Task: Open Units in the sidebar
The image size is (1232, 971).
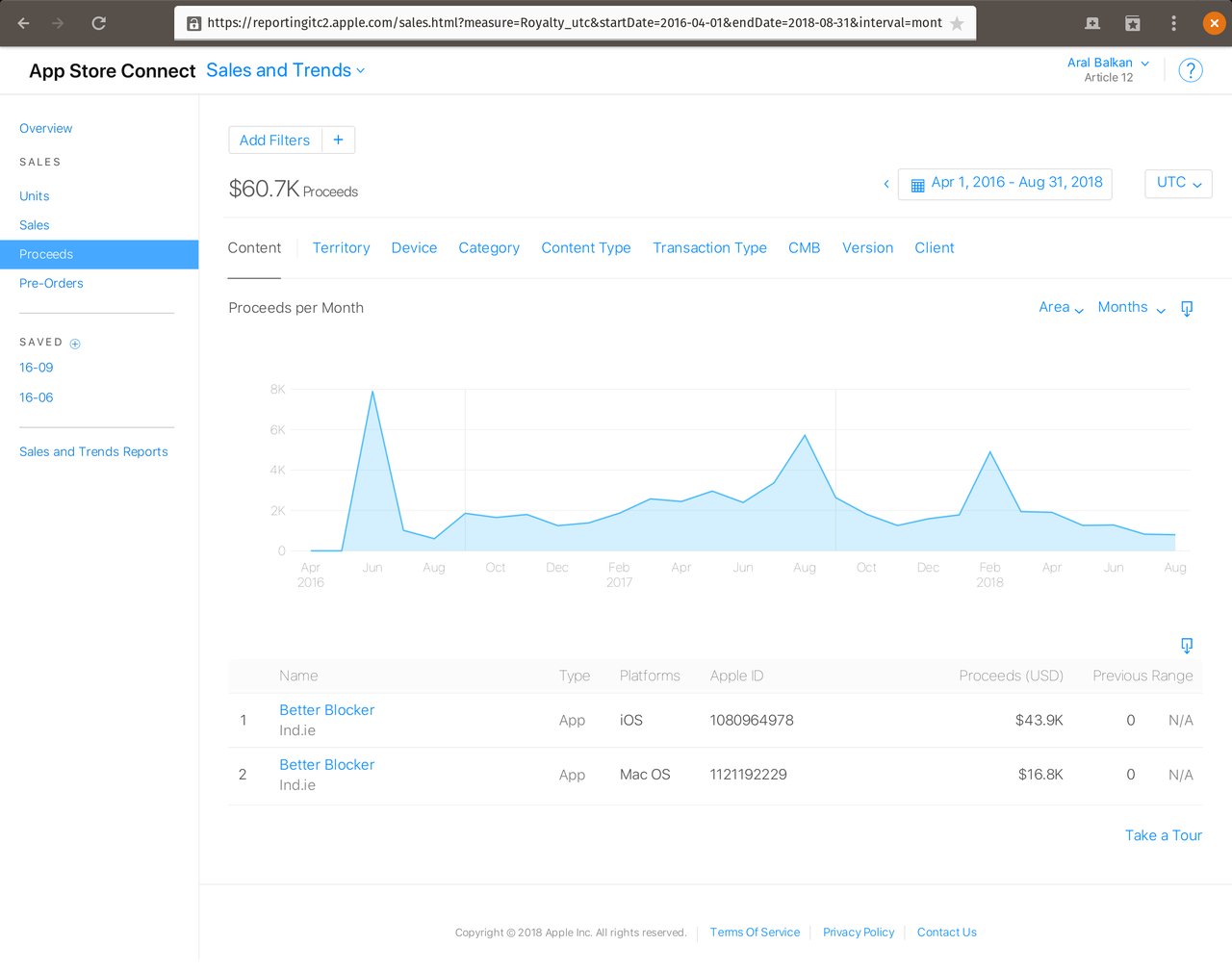Action: (35, 196)
